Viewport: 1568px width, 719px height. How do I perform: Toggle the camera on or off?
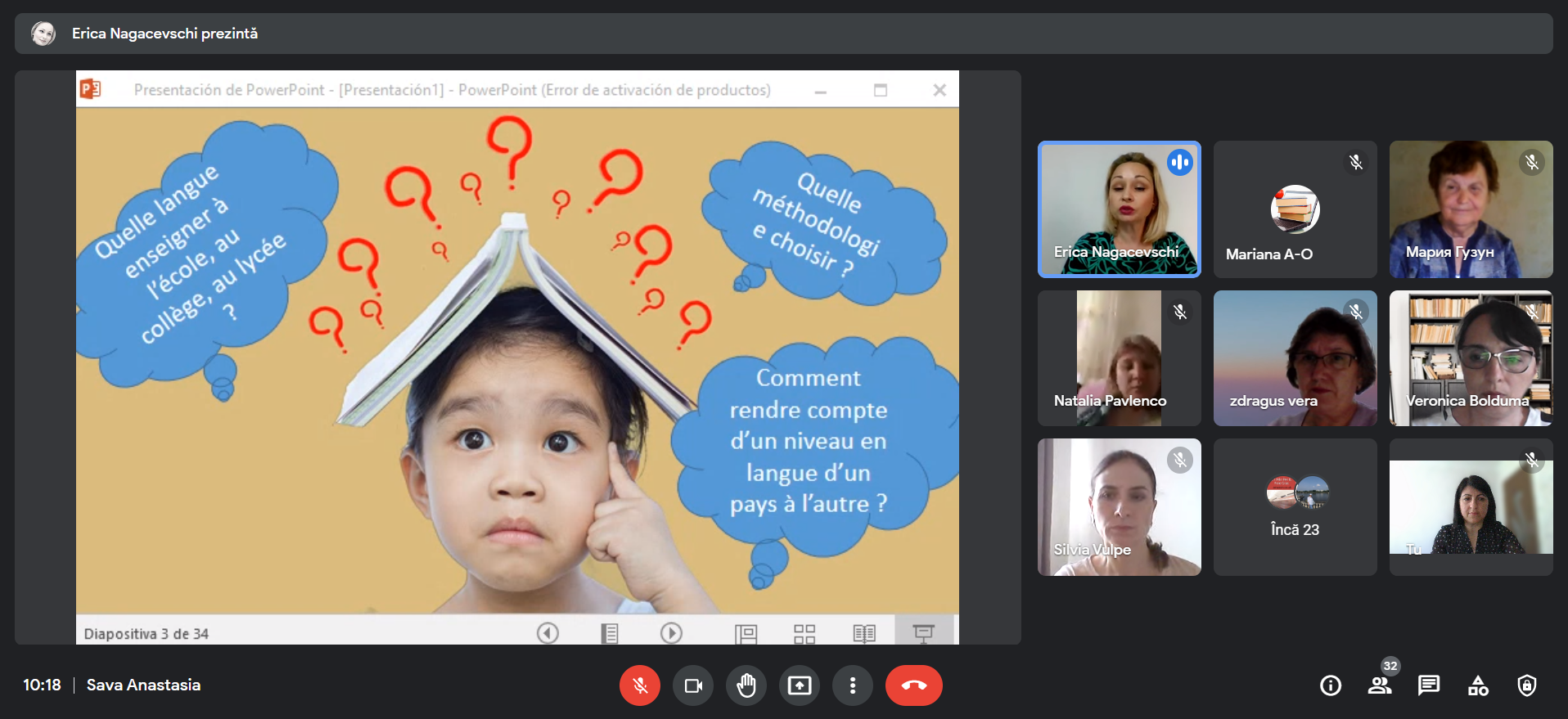693,685
